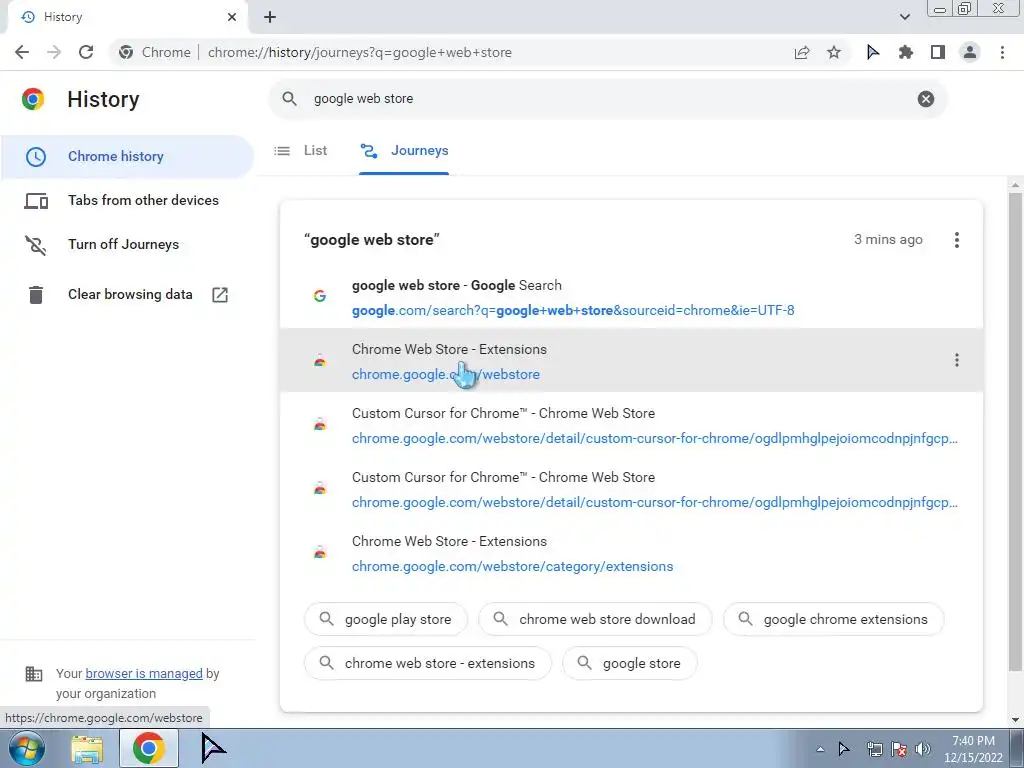Open Tabs from other devices

(x=127, y=200)
